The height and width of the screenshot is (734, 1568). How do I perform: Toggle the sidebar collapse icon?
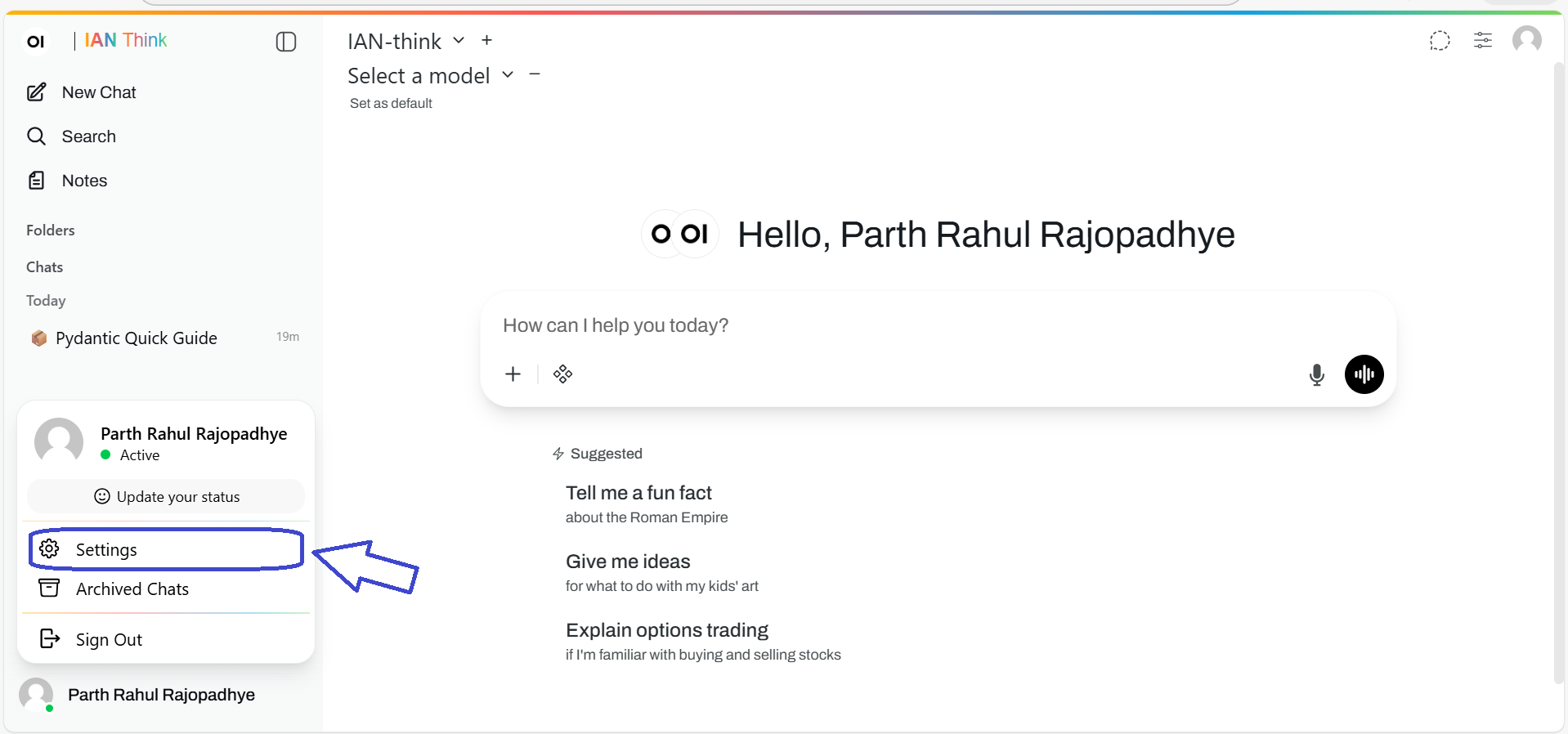click(286, 42)
